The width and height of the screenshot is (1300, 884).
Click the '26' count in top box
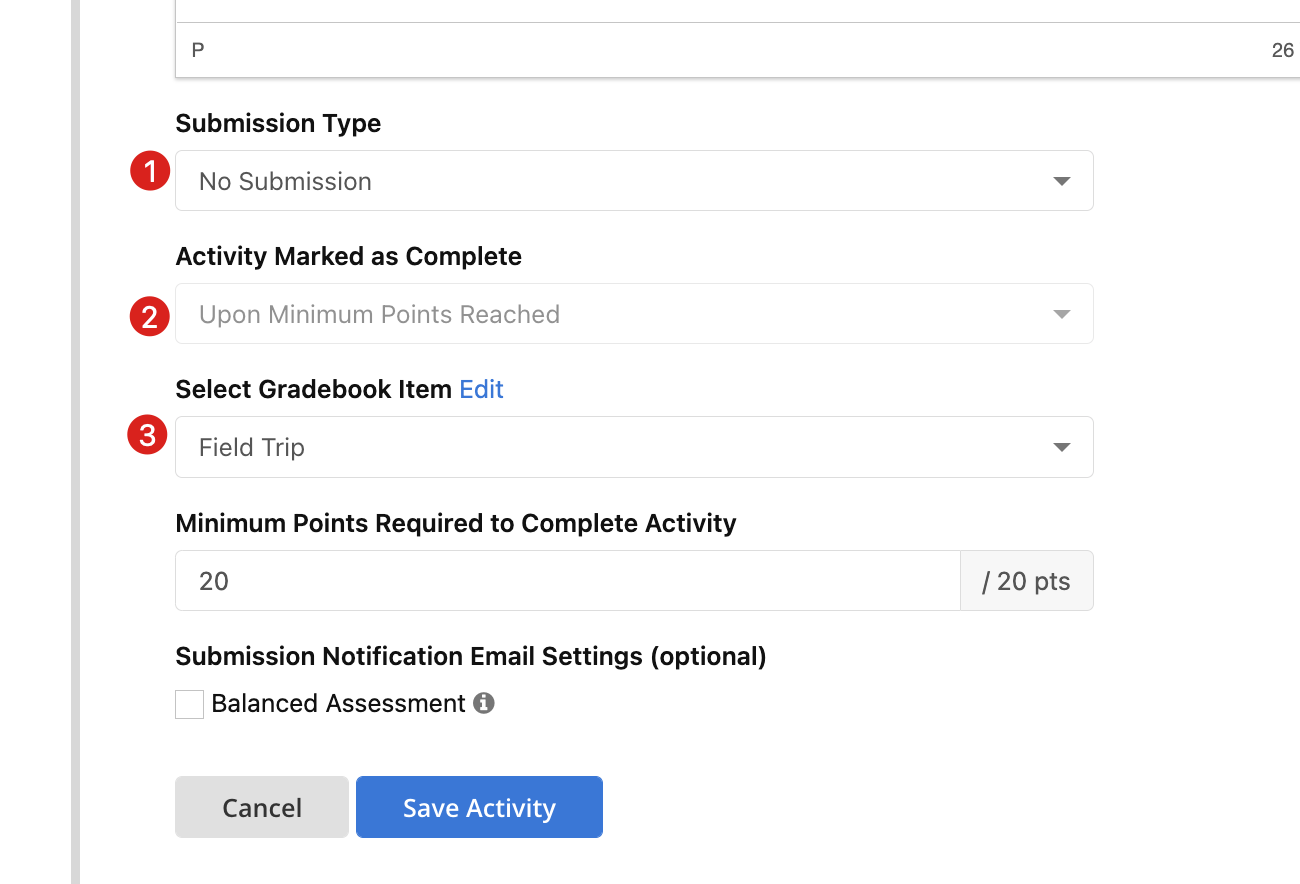[x=1282, y=50]
